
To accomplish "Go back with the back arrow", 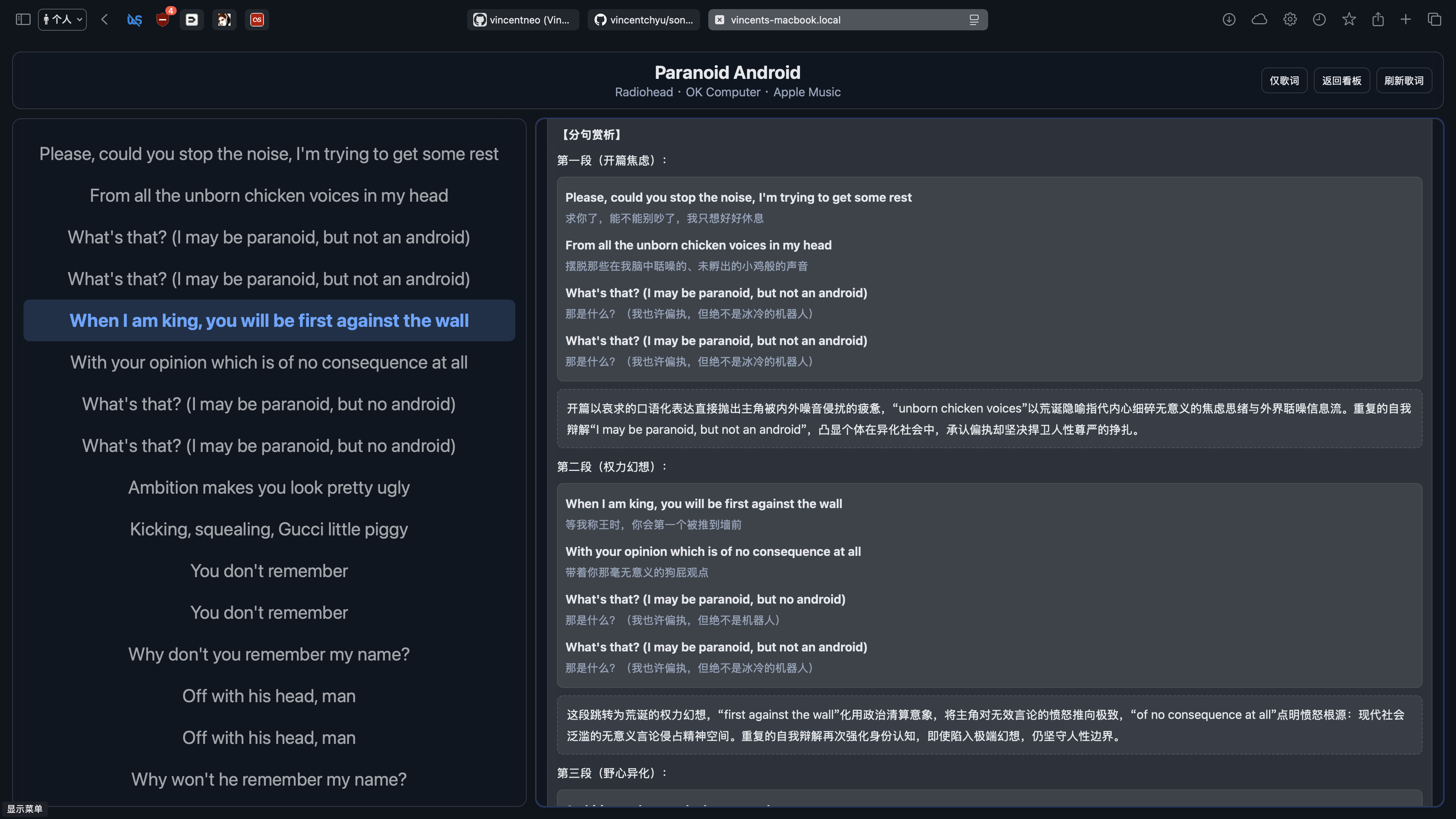I will [105, 20].
